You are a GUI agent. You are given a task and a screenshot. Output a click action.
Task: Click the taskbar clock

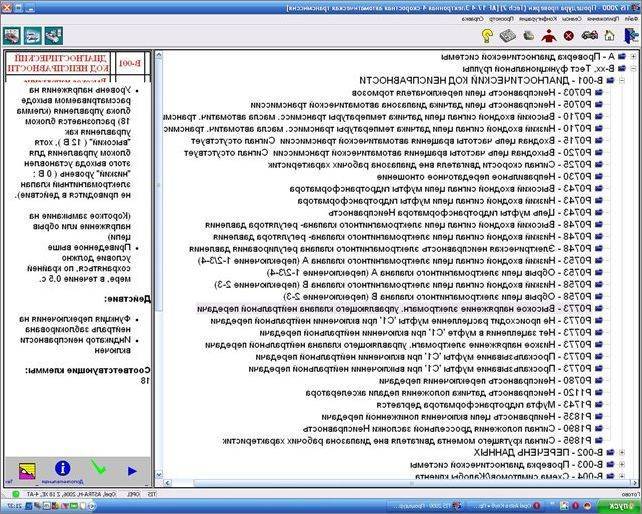coord(14,507)
